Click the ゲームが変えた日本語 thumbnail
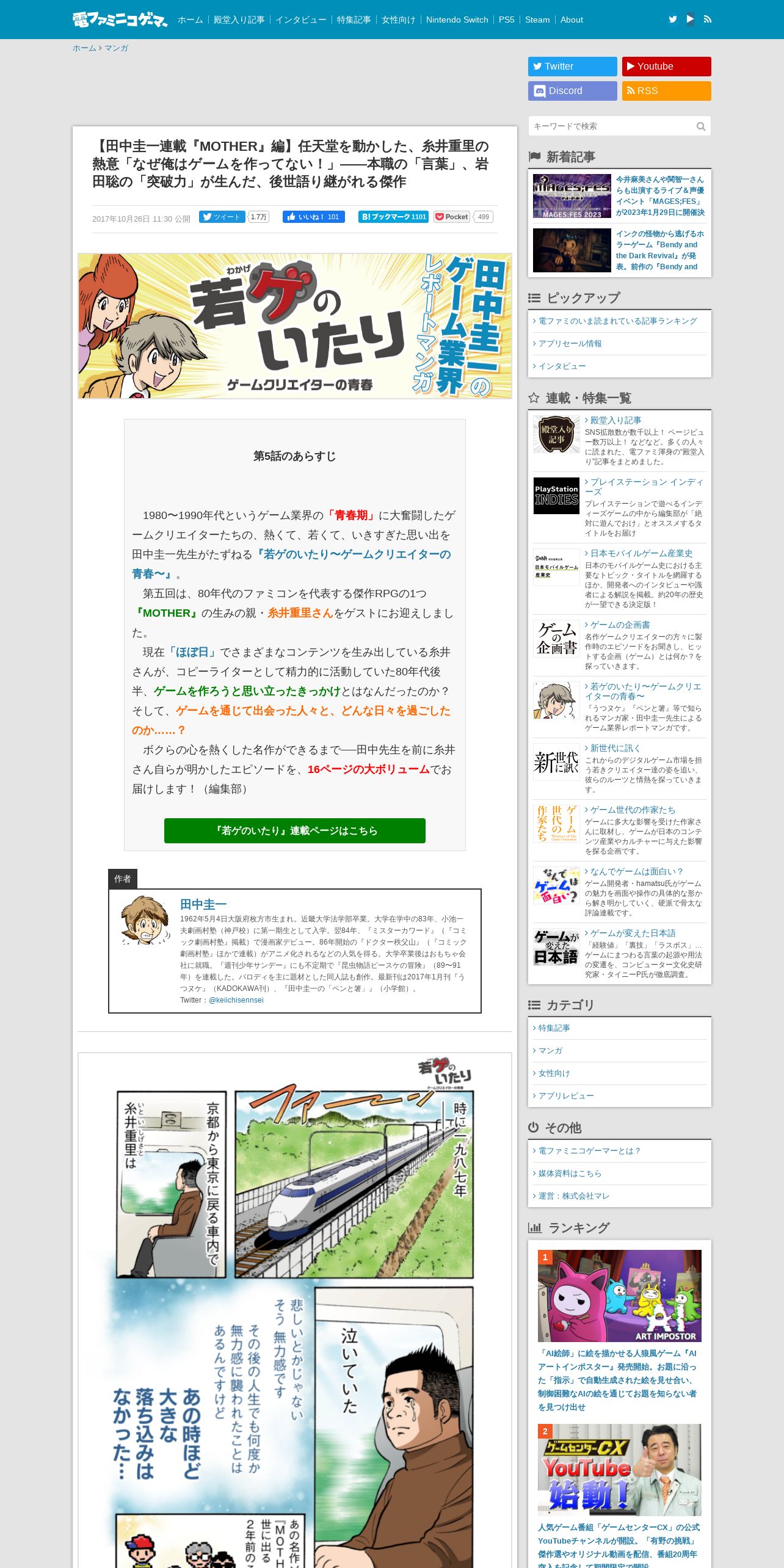Viewport: 784px width, 1568px height. tap(556, 947)
